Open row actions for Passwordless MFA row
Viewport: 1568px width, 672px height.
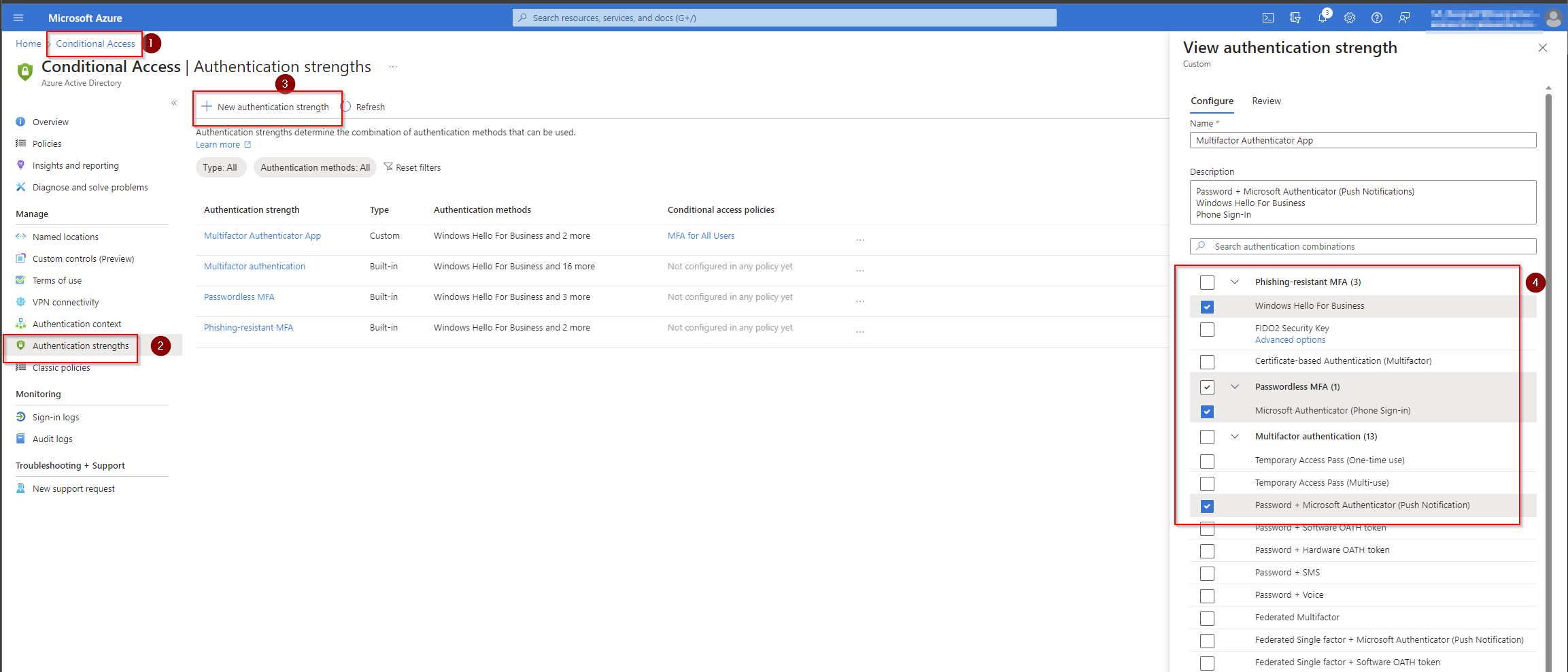point(860,301)
